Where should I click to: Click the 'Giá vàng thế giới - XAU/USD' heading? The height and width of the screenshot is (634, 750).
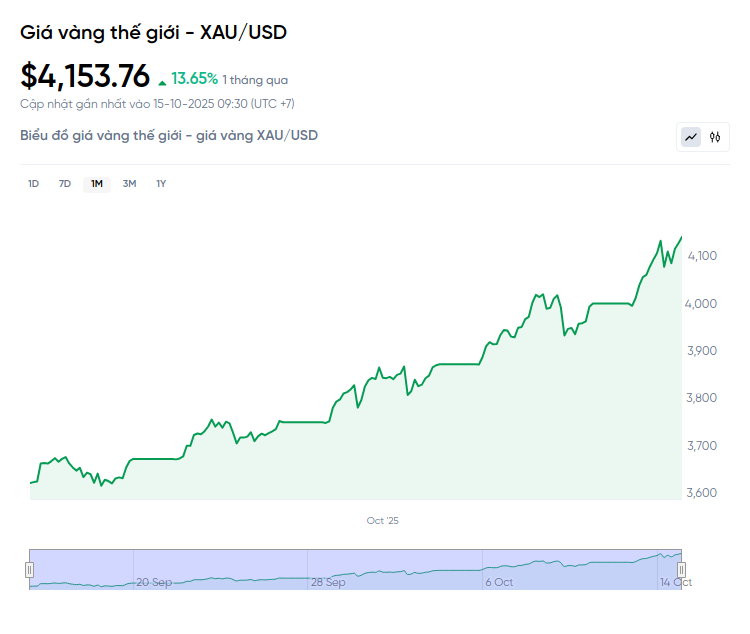[154, 33]
